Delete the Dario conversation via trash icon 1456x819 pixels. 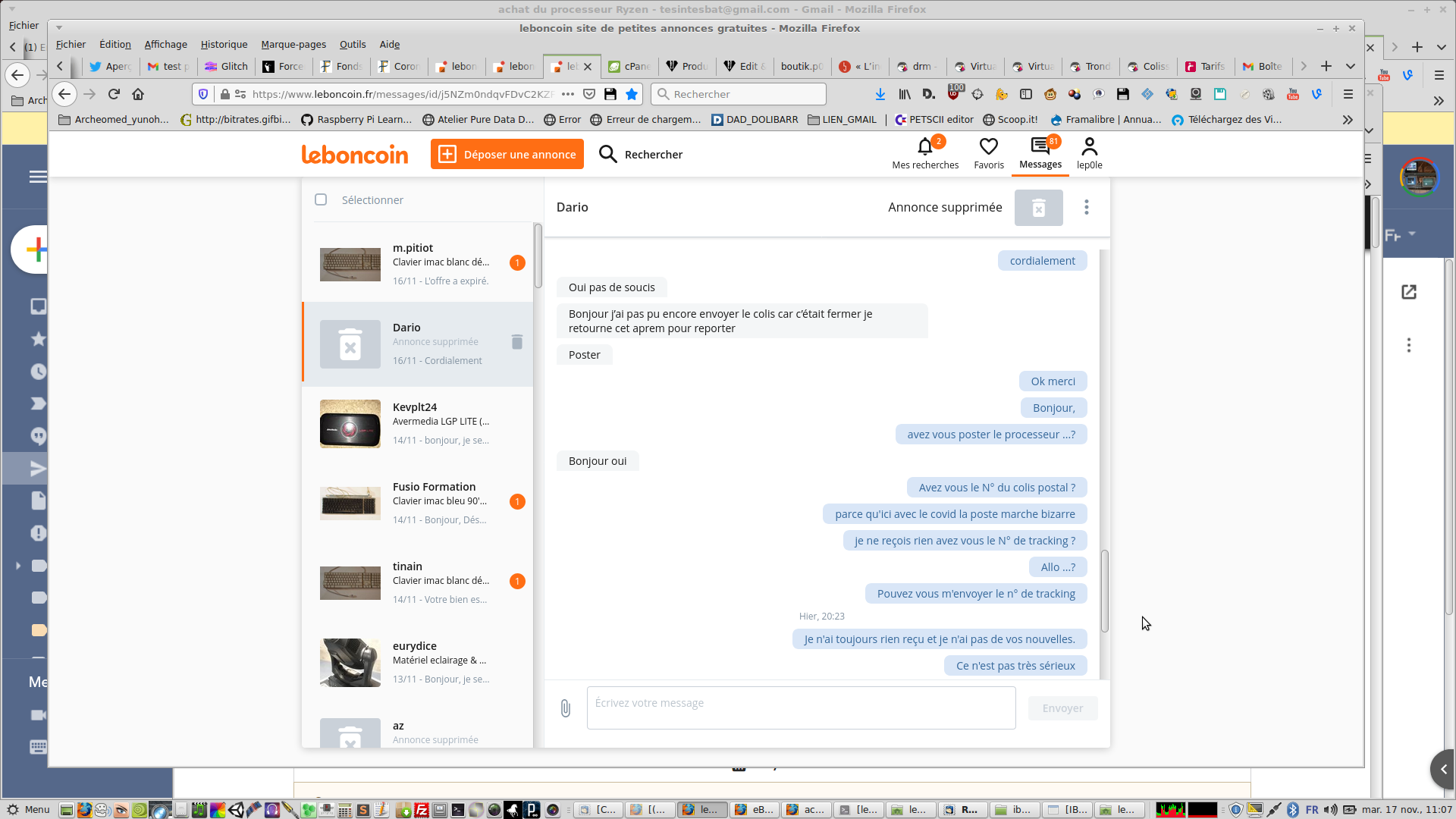click(x=516, y=342)
